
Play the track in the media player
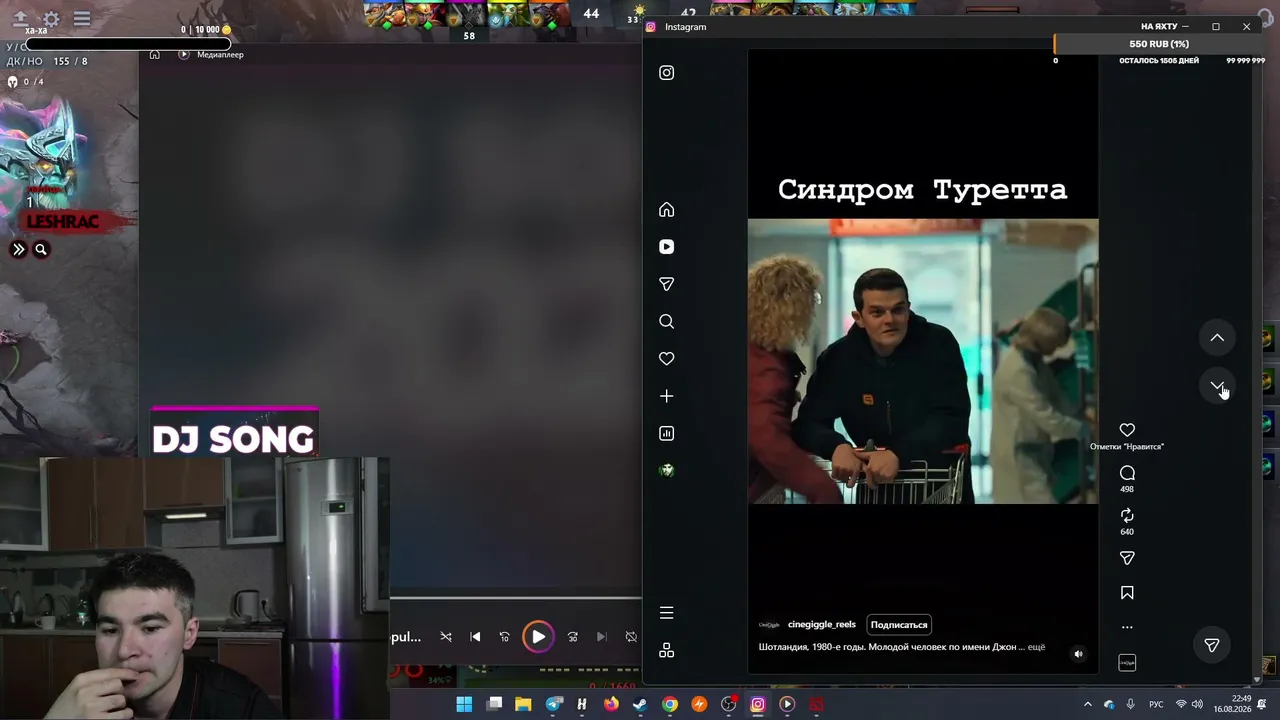pyautogui.click(x=538, y=637)
